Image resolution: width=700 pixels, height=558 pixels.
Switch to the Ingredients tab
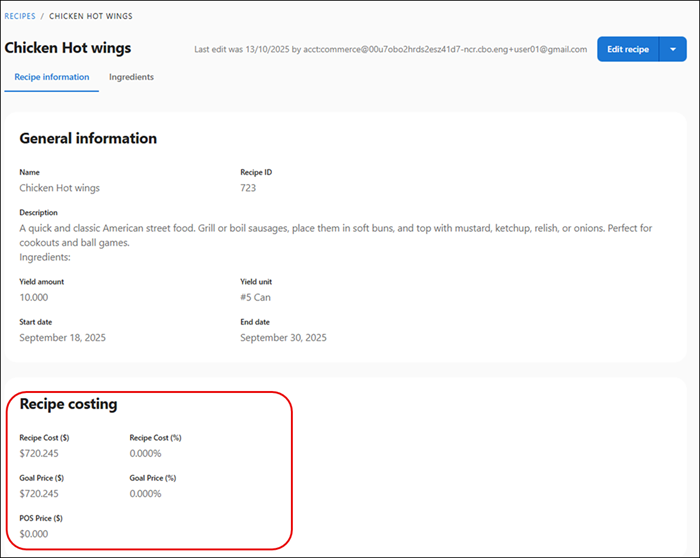131,77
